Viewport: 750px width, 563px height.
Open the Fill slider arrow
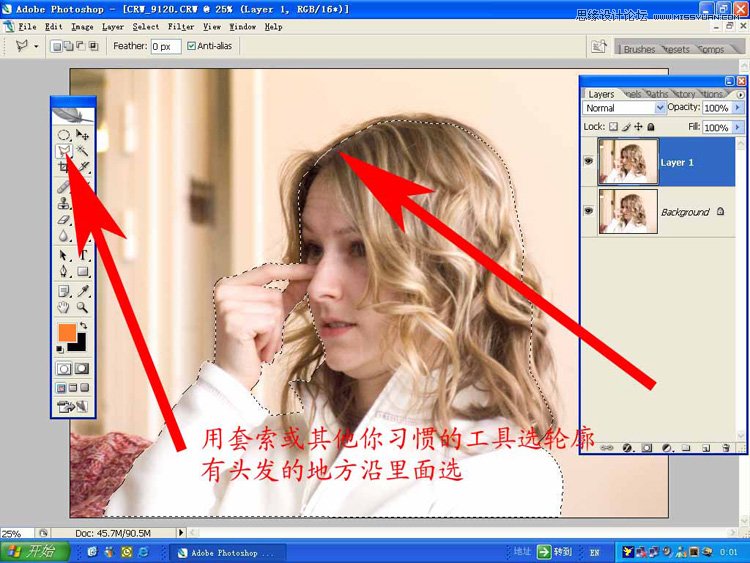738,127
